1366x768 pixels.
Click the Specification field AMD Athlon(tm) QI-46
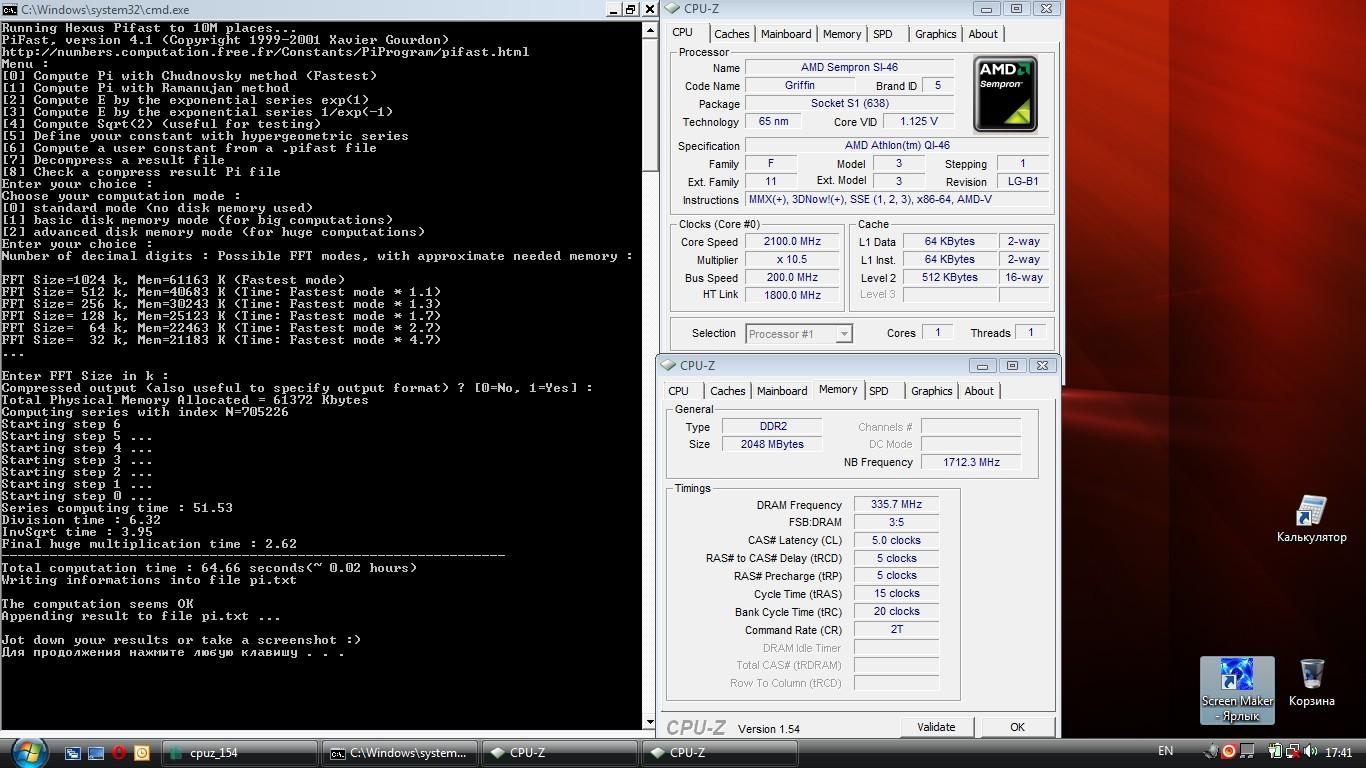tap(897, 146)
